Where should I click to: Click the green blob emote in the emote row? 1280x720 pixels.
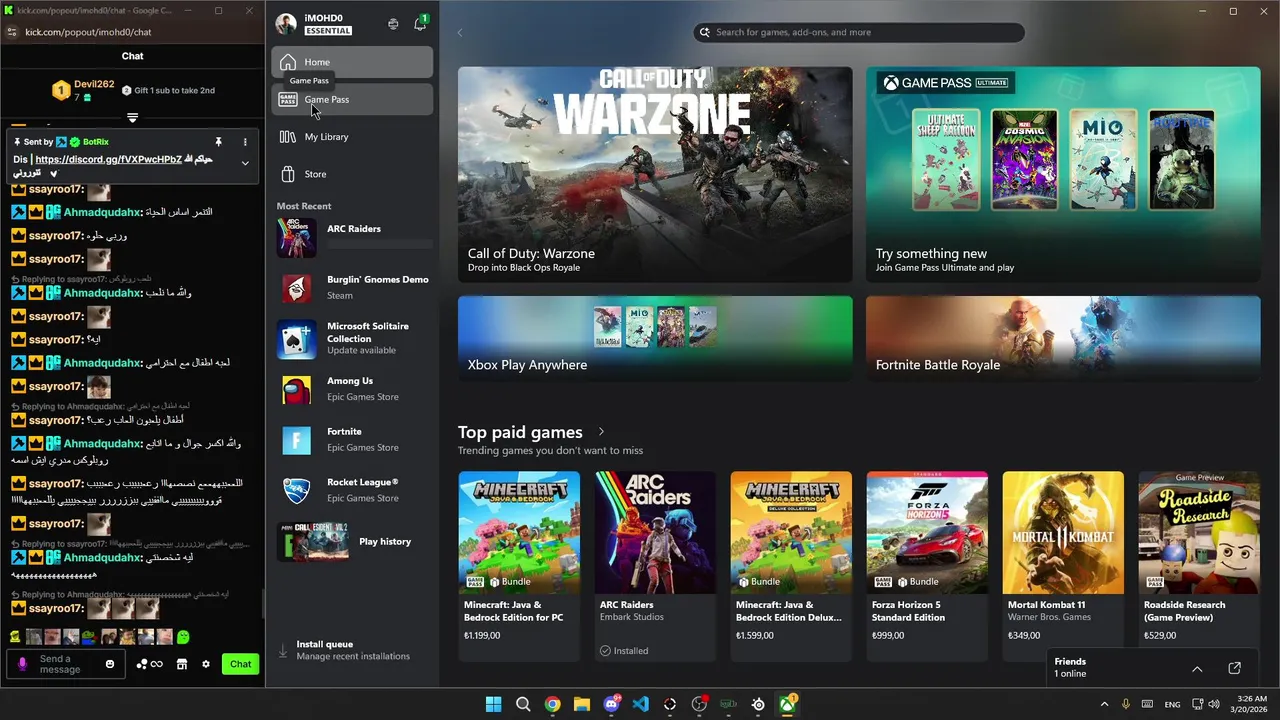pos(184,636)
